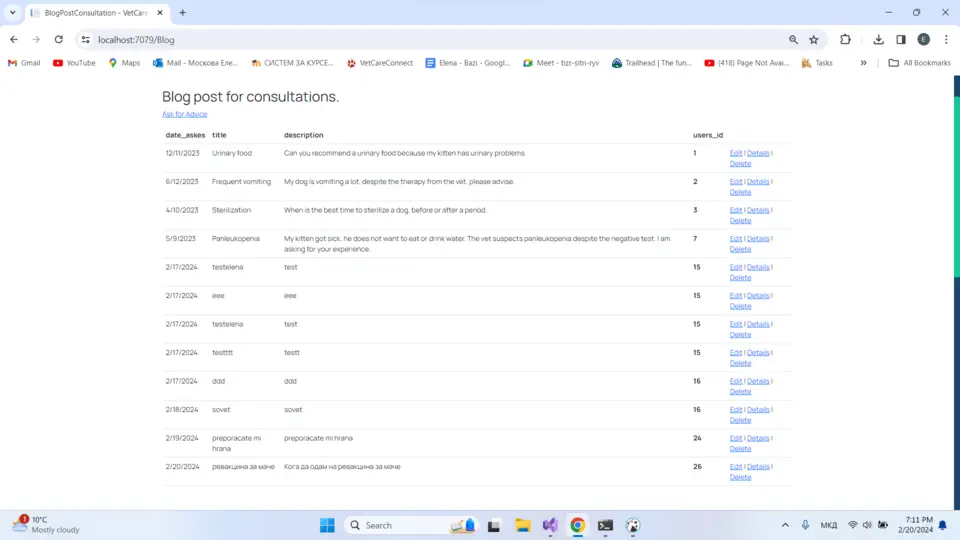This screenshot has width=960, height=540.
Task: Open the VetCareConnect bookmark
Action: click(379, 63)
